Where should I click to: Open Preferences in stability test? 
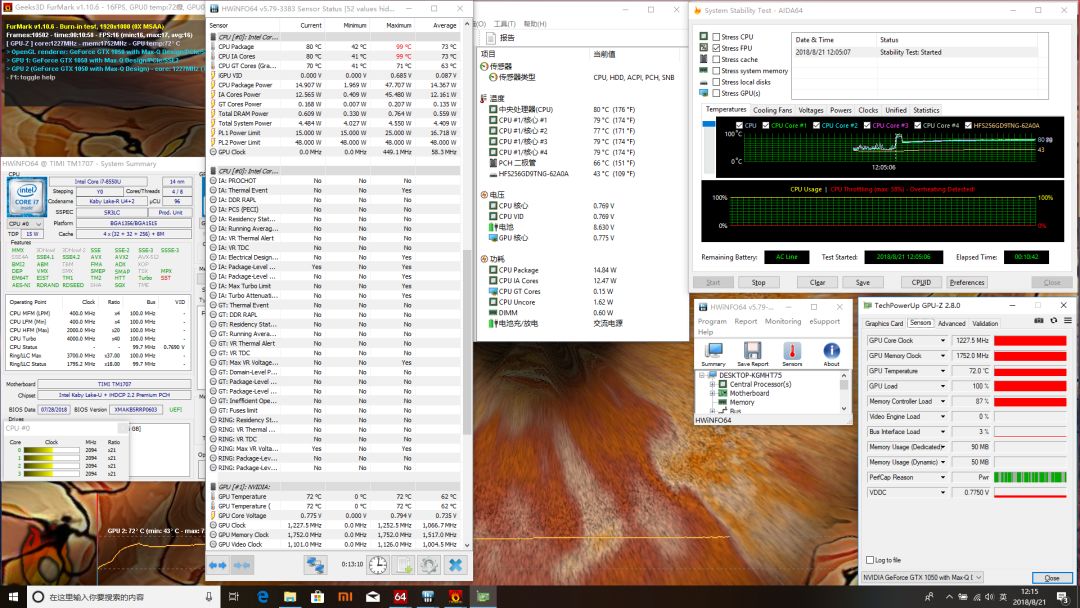(x=966, y=282)
